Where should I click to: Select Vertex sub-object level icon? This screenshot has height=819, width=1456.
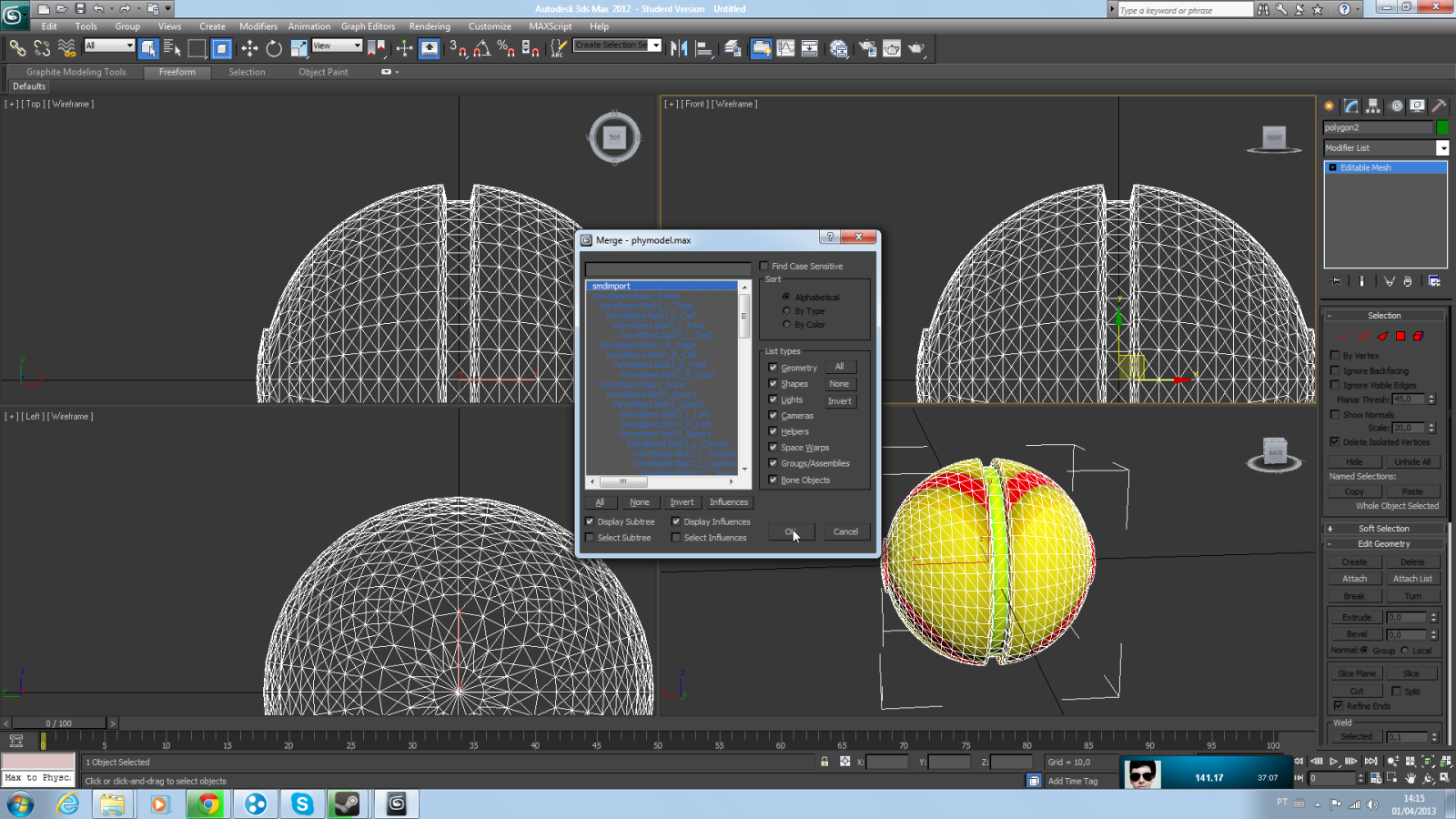[x=1347, y=336]
